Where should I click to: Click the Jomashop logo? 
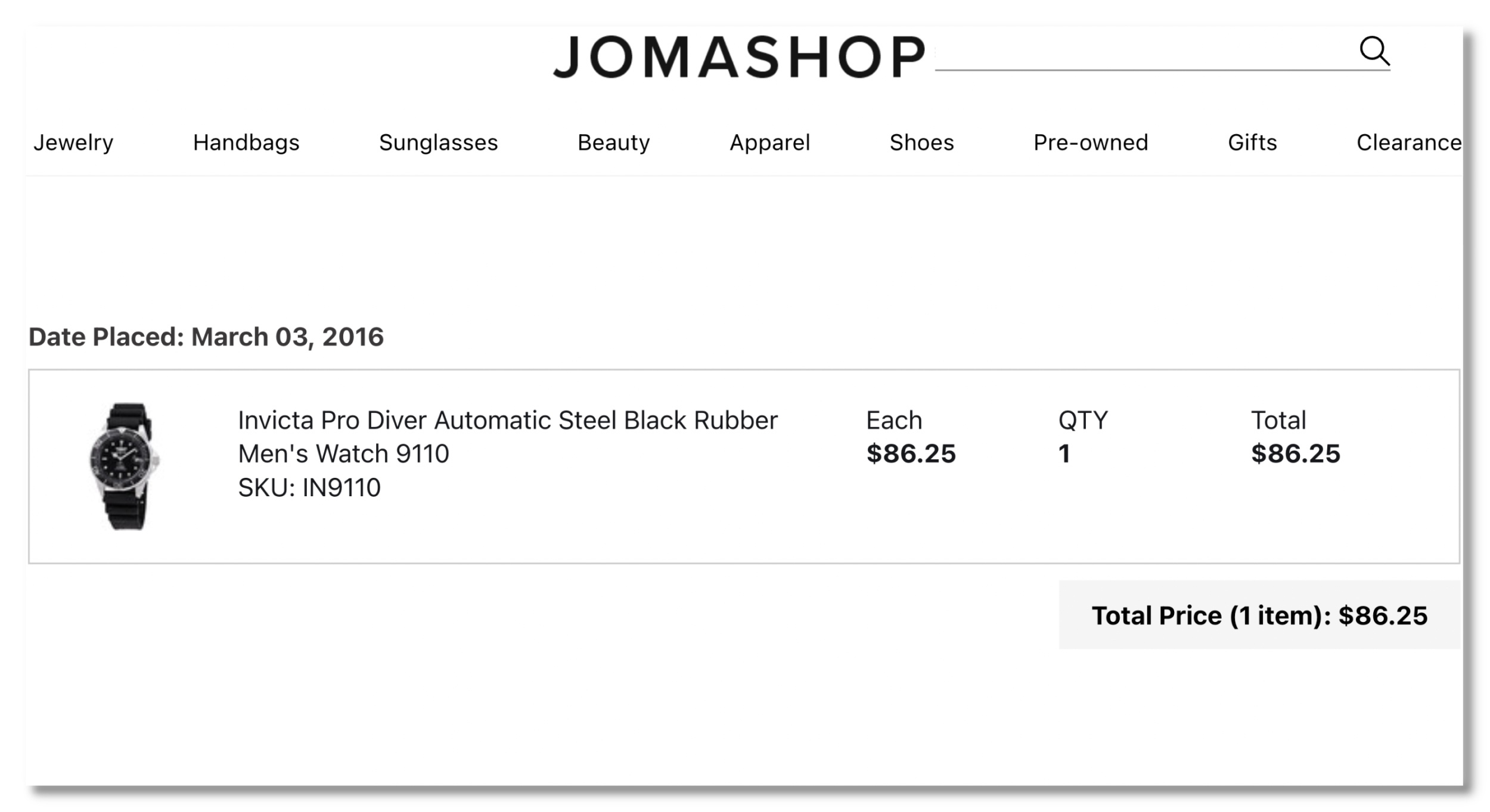[x=739, y=57]
